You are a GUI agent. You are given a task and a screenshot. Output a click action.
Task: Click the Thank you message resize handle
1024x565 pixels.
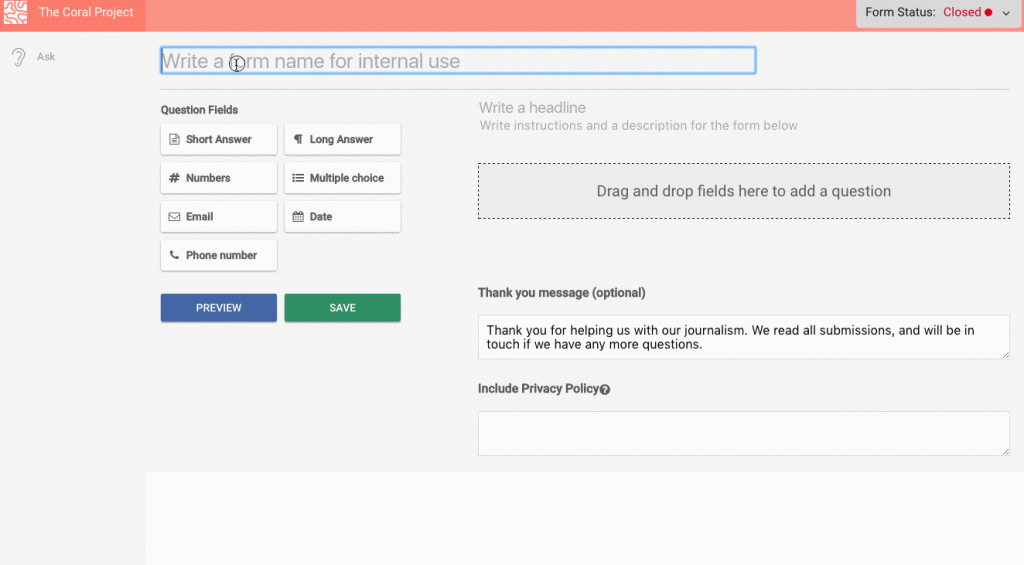(1006, 355)
